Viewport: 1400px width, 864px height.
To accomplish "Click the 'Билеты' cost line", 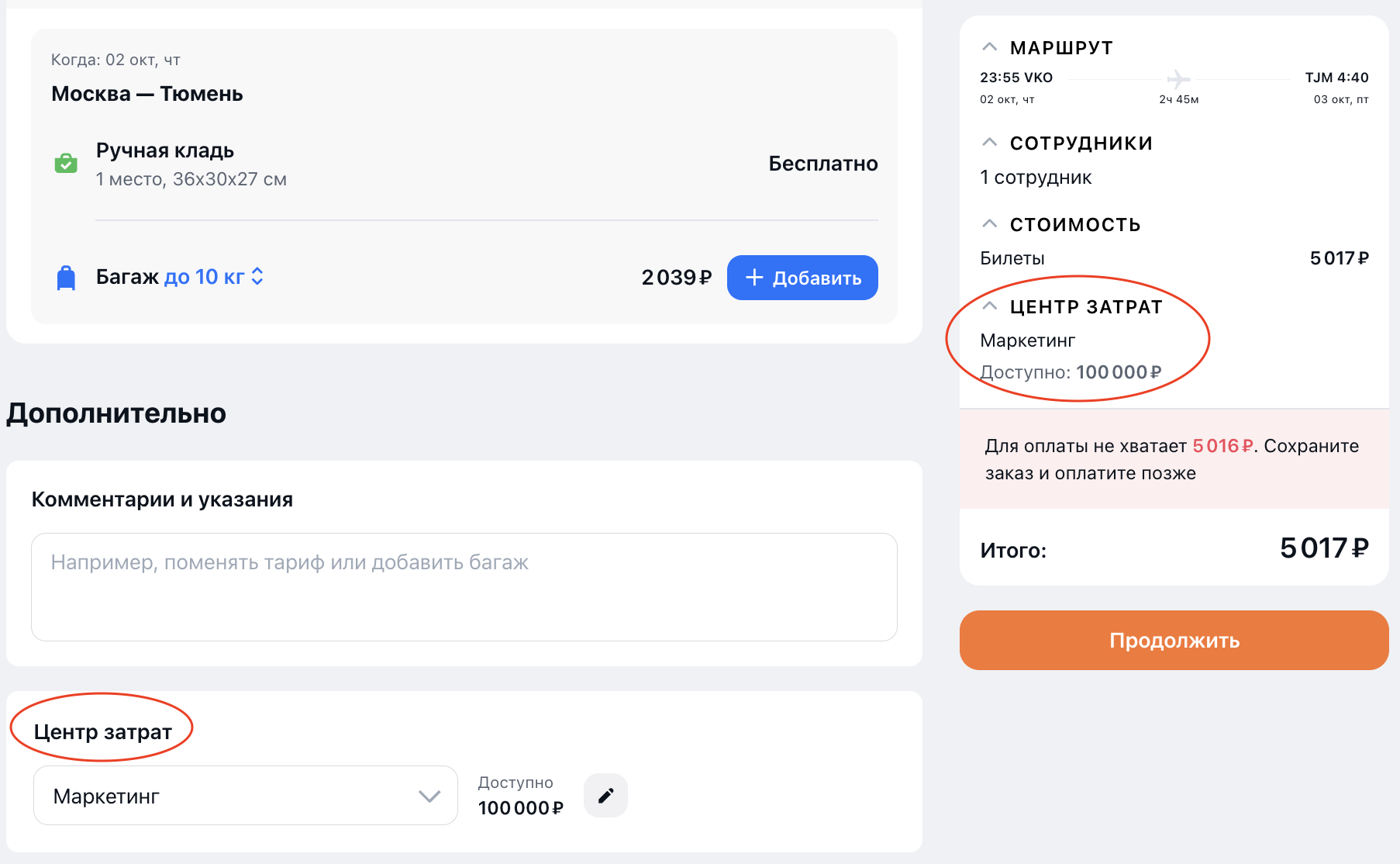I will [x=1012, y=258].
